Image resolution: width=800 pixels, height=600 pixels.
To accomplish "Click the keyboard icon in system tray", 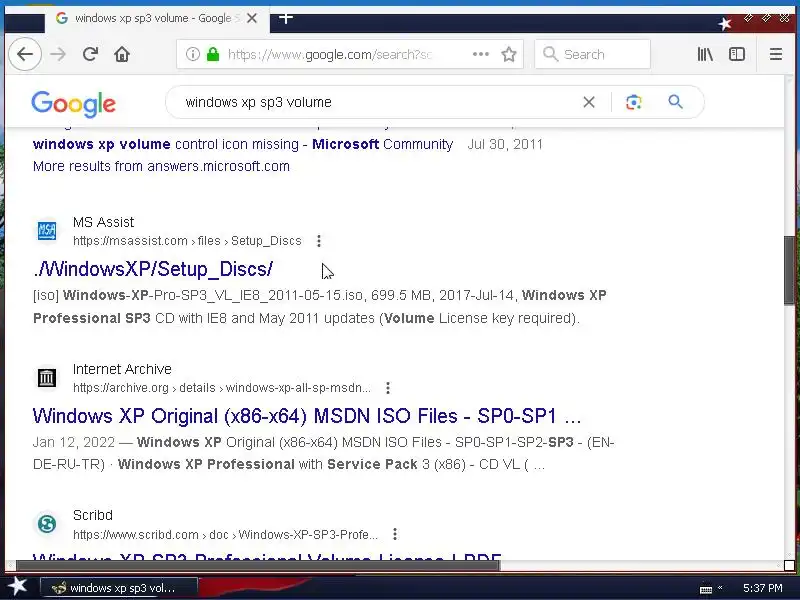I will [x=706, y=589].
